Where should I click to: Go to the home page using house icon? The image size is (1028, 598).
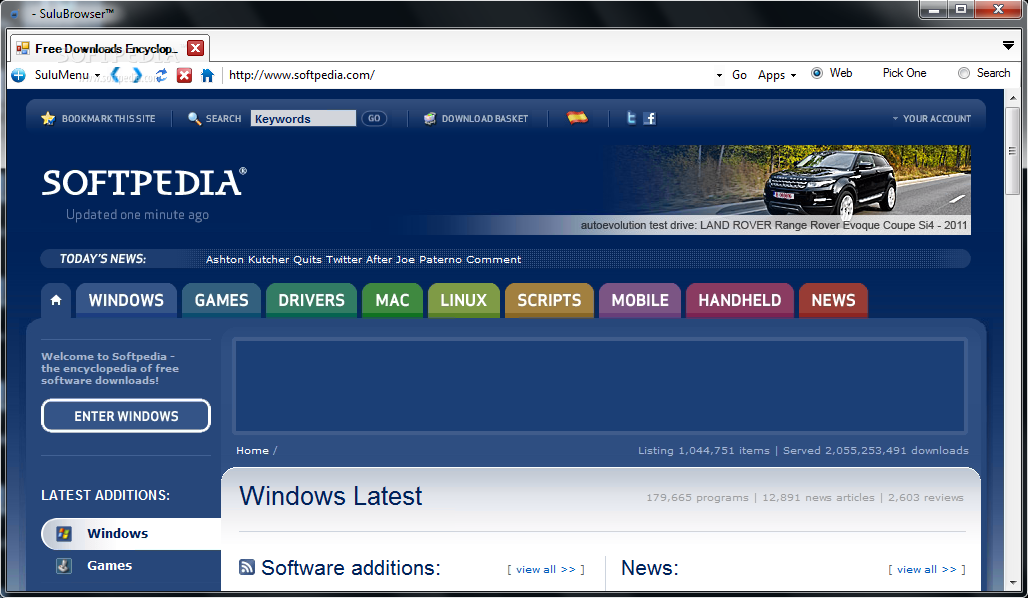[207, 75]
